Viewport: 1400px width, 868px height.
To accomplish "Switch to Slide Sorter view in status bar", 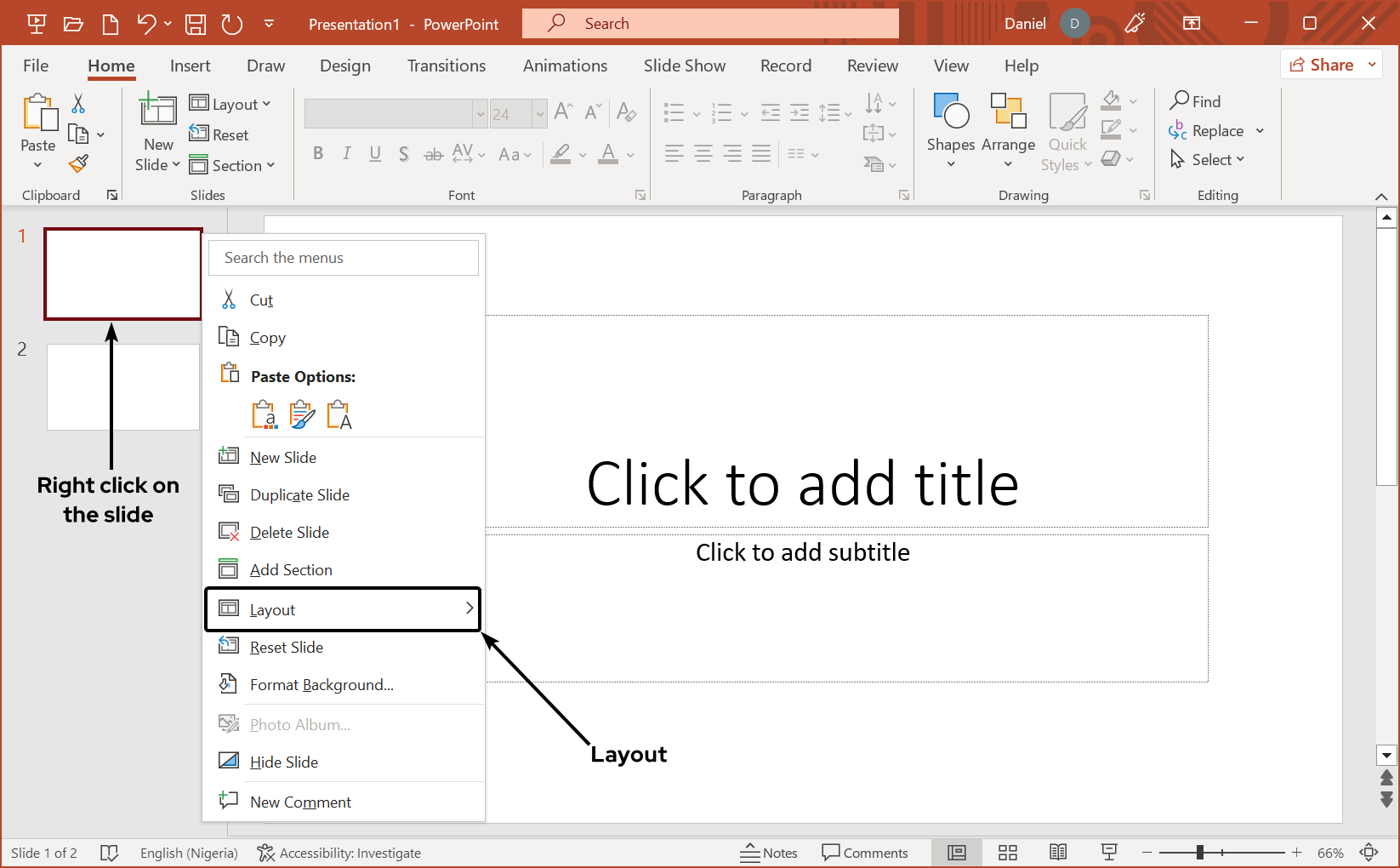I will pos(1007,852).
